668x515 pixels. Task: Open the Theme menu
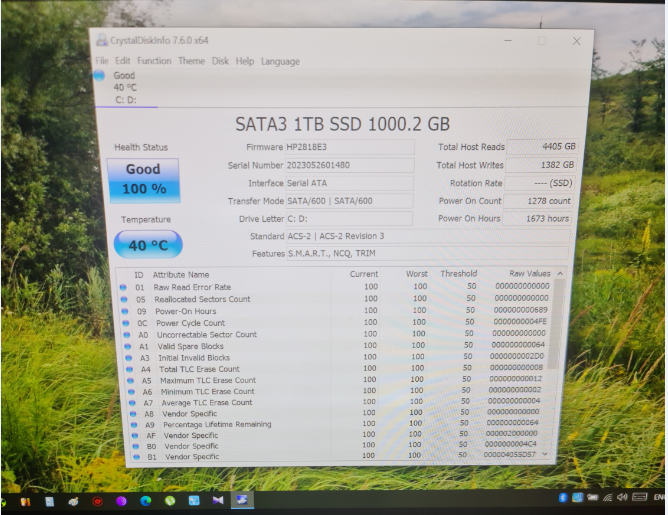point(191,61)
